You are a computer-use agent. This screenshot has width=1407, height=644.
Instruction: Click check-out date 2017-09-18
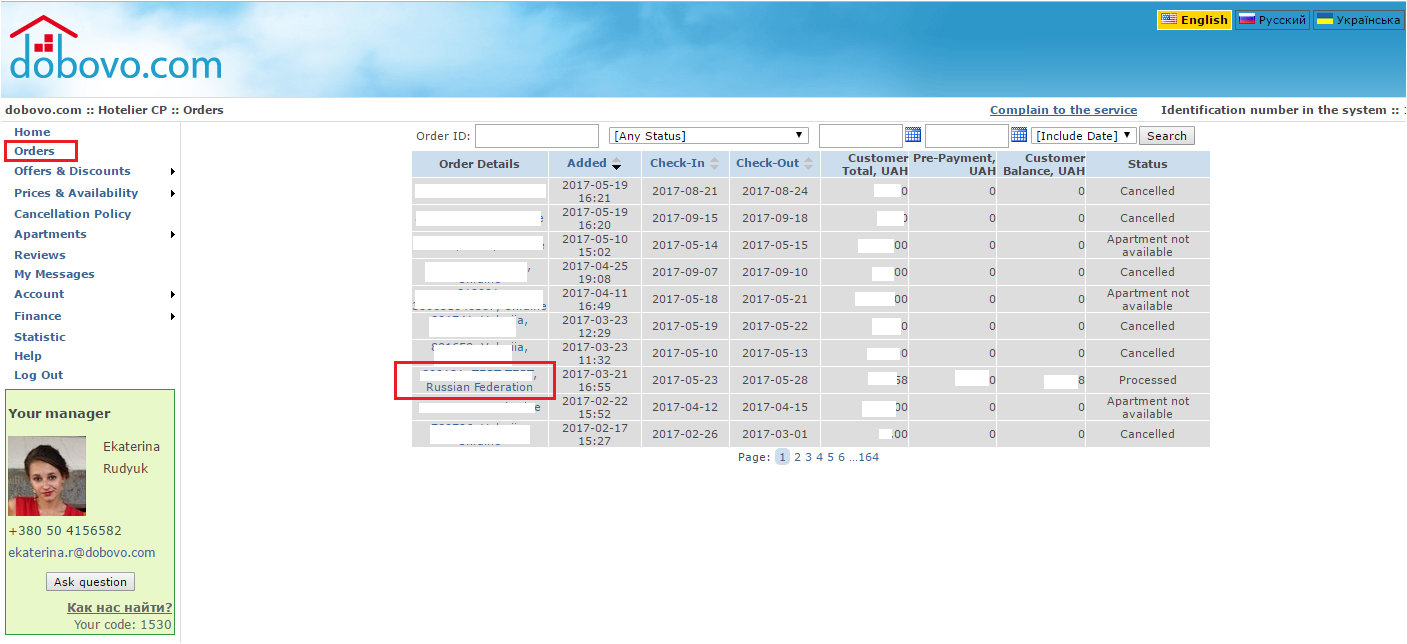tap(775, 218)
